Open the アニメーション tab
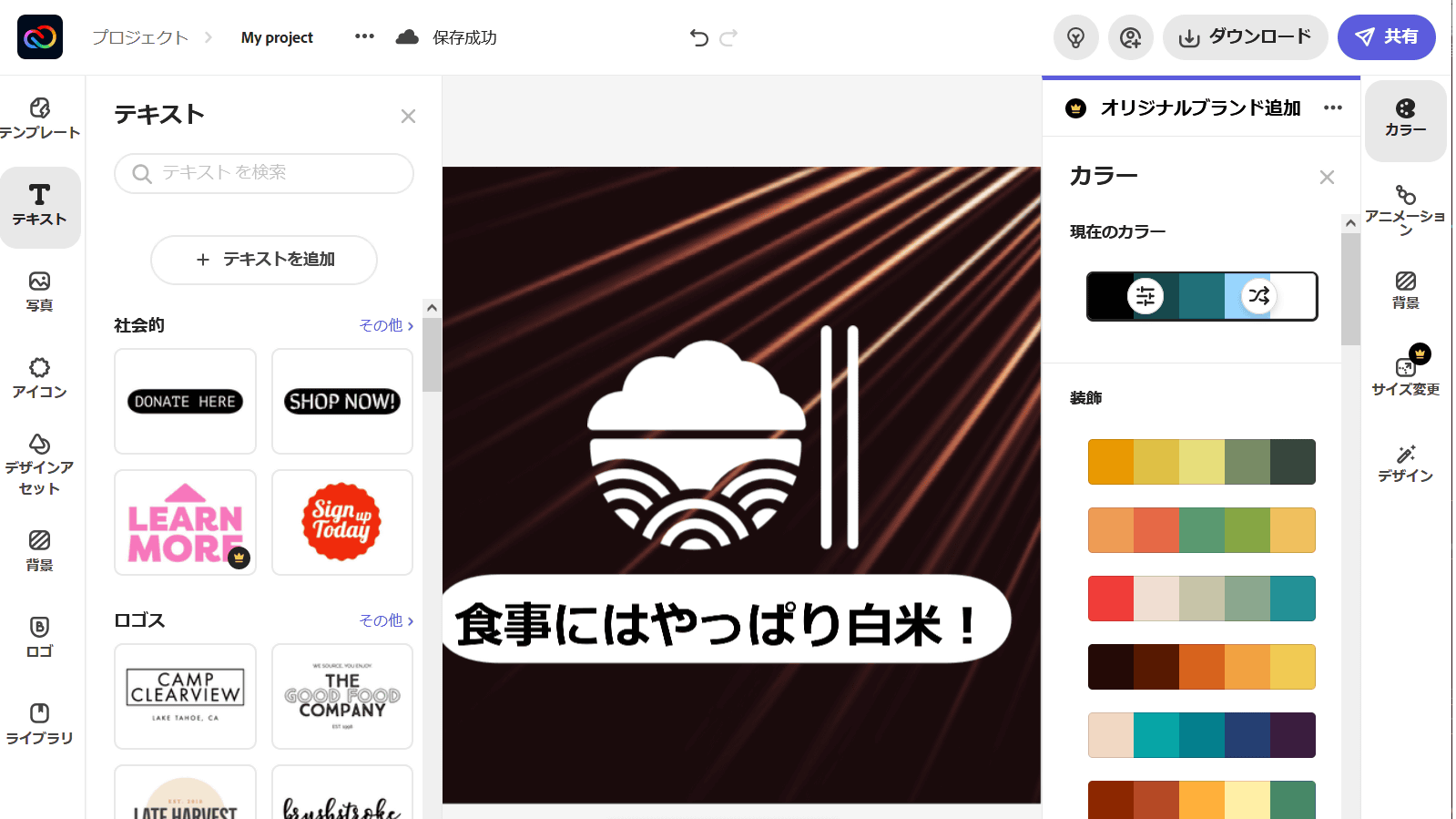1456x819 pixels. tap(1406, 210)
